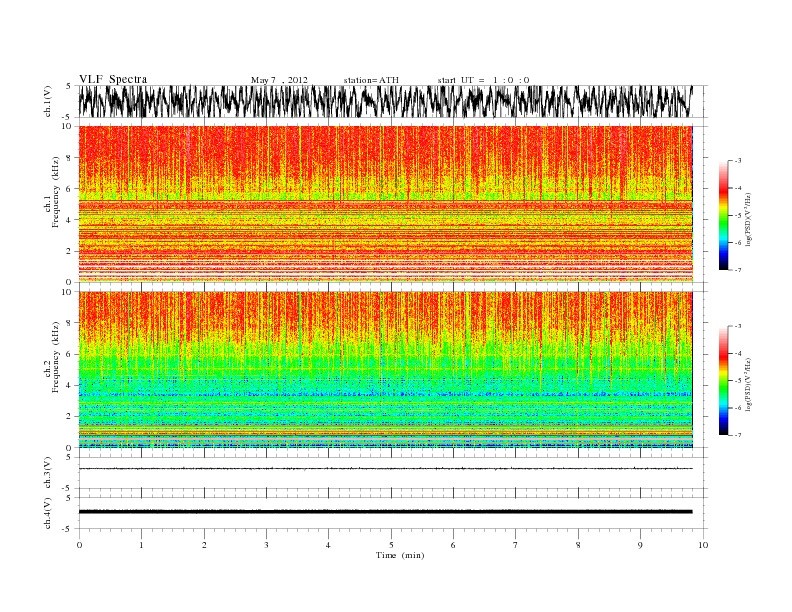The image size is (792, 612).
Task: Click the "-7" tick on upper color bar
Action: [737, 270]
